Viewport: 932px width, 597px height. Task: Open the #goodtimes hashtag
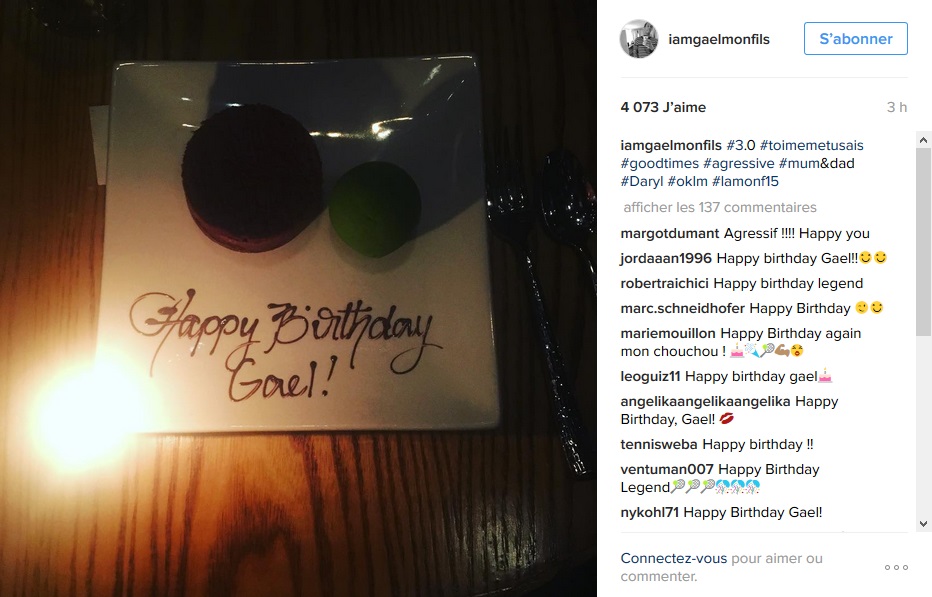660,164
